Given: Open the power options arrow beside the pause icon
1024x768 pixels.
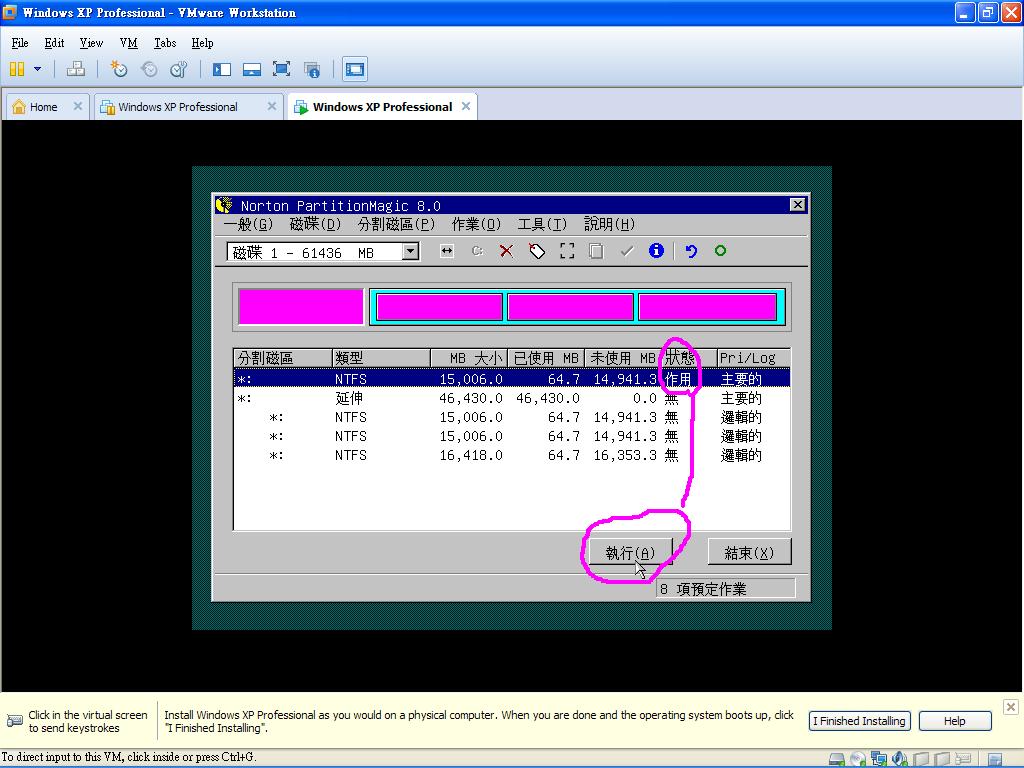Looking at the screenshot, I should [37, 69].
